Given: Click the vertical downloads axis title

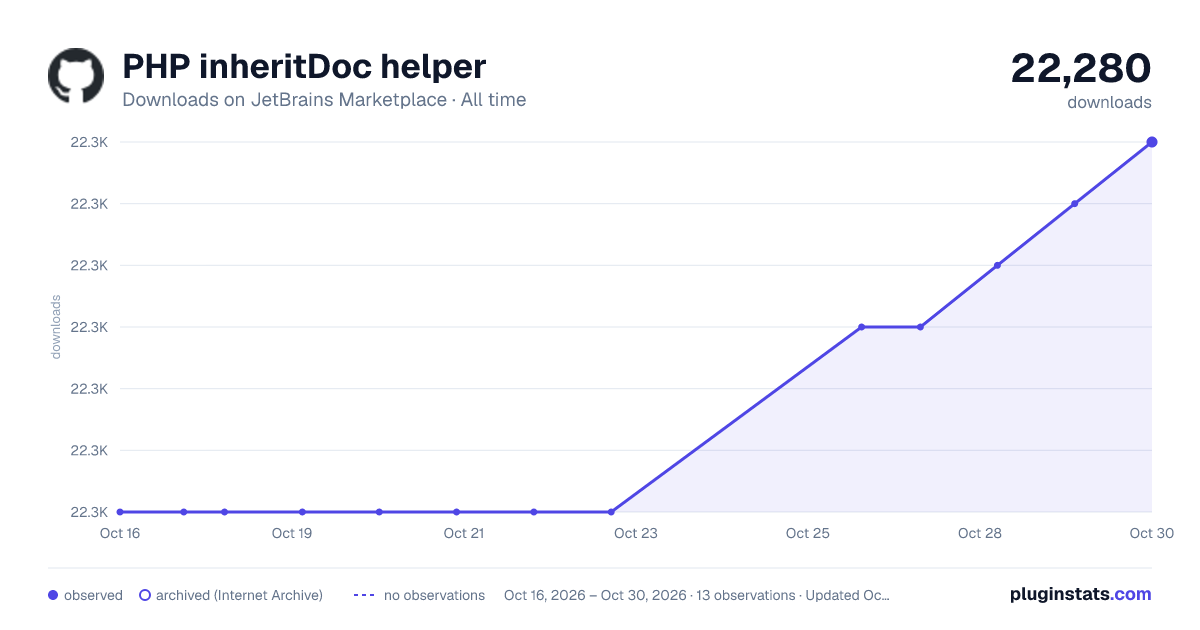Looking at the screenshot, I should 56,327.
